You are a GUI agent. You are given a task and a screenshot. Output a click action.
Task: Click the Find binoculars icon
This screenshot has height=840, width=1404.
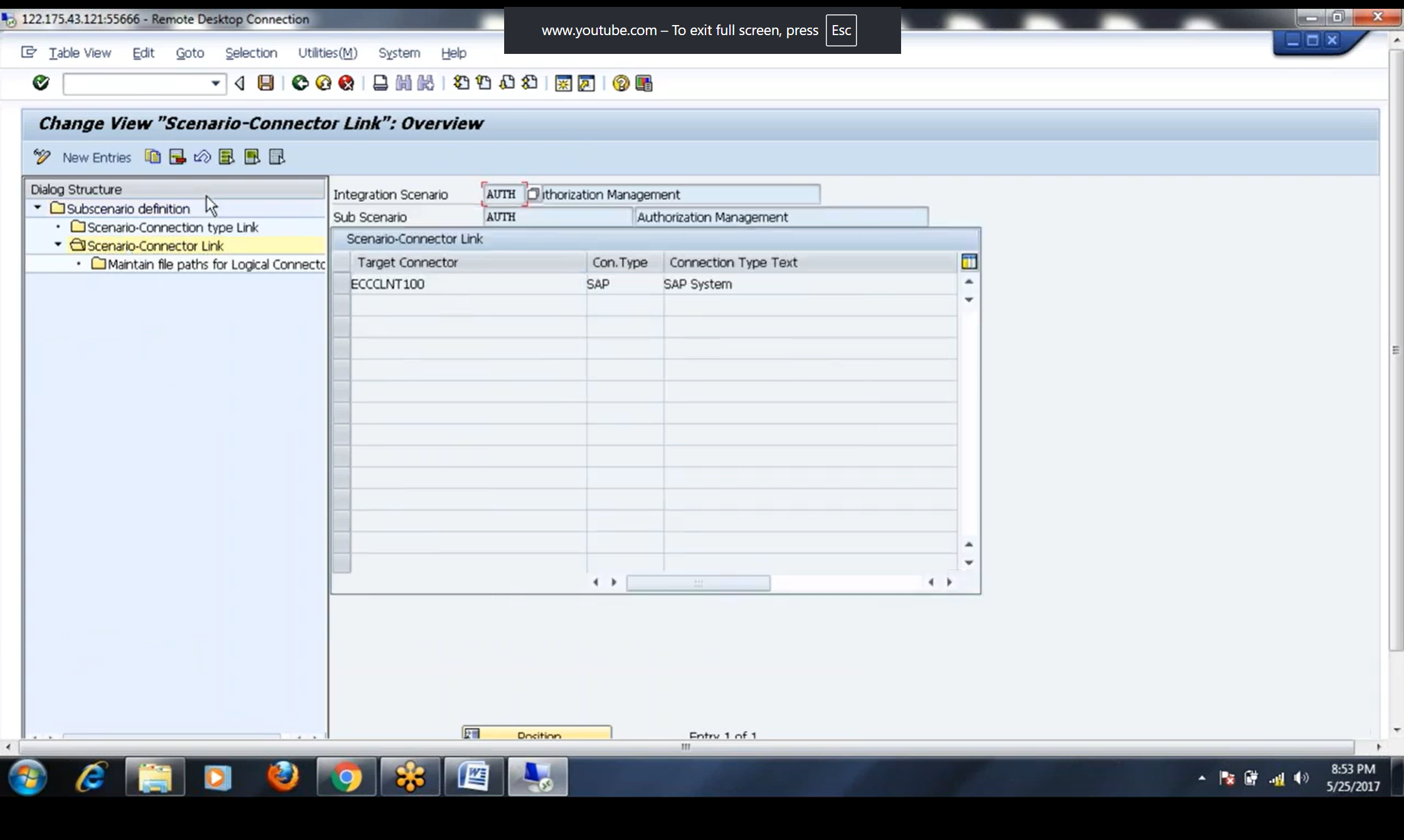(x=403, y=83)
